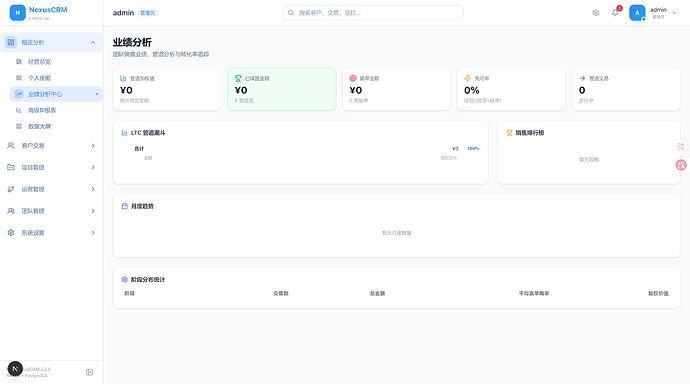Open the notification bell

pyautogui.click(x=615, y=13)
